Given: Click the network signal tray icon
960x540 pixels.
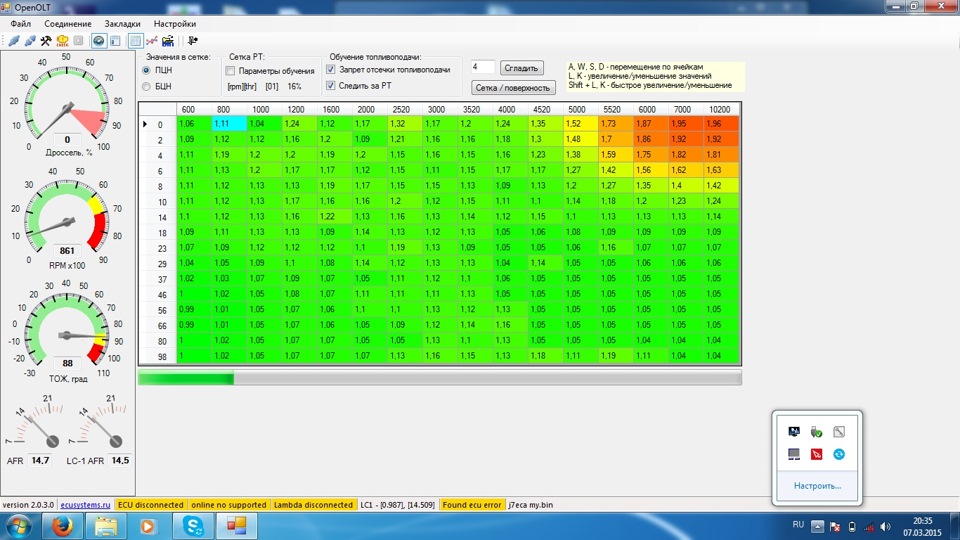Looking at the screenshot, I should click(x=869, y=527).
